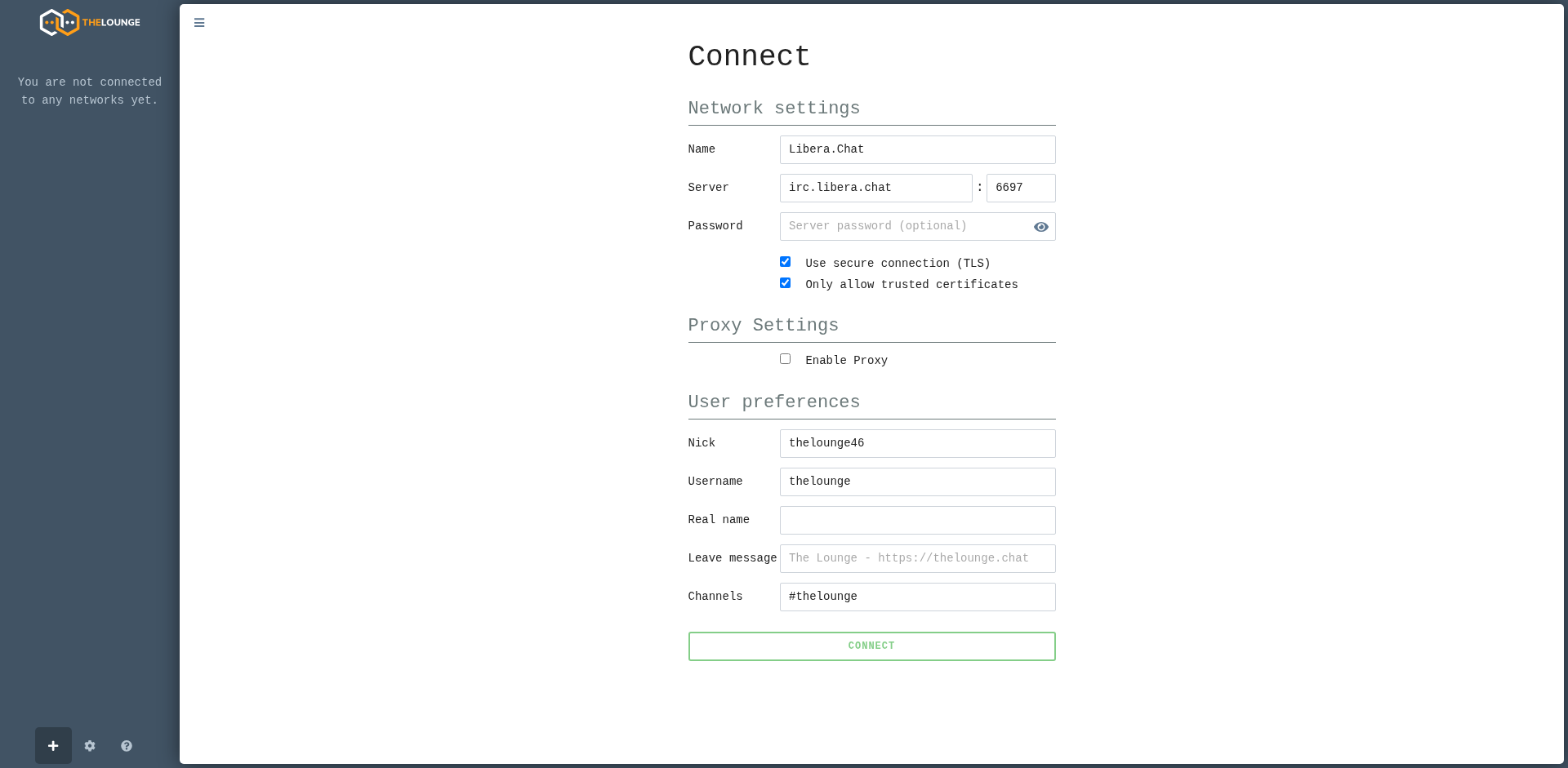Click the Server hostname field

[x=875, y=188]
